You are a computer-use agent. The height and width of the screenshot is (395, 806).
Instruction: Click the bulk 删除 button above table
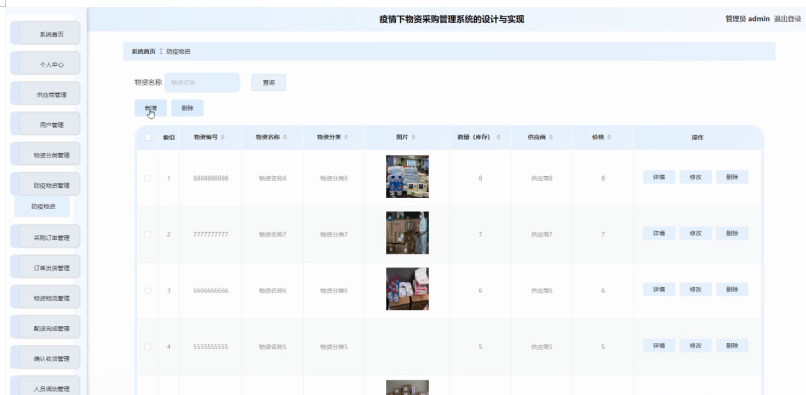pos(187,108)
